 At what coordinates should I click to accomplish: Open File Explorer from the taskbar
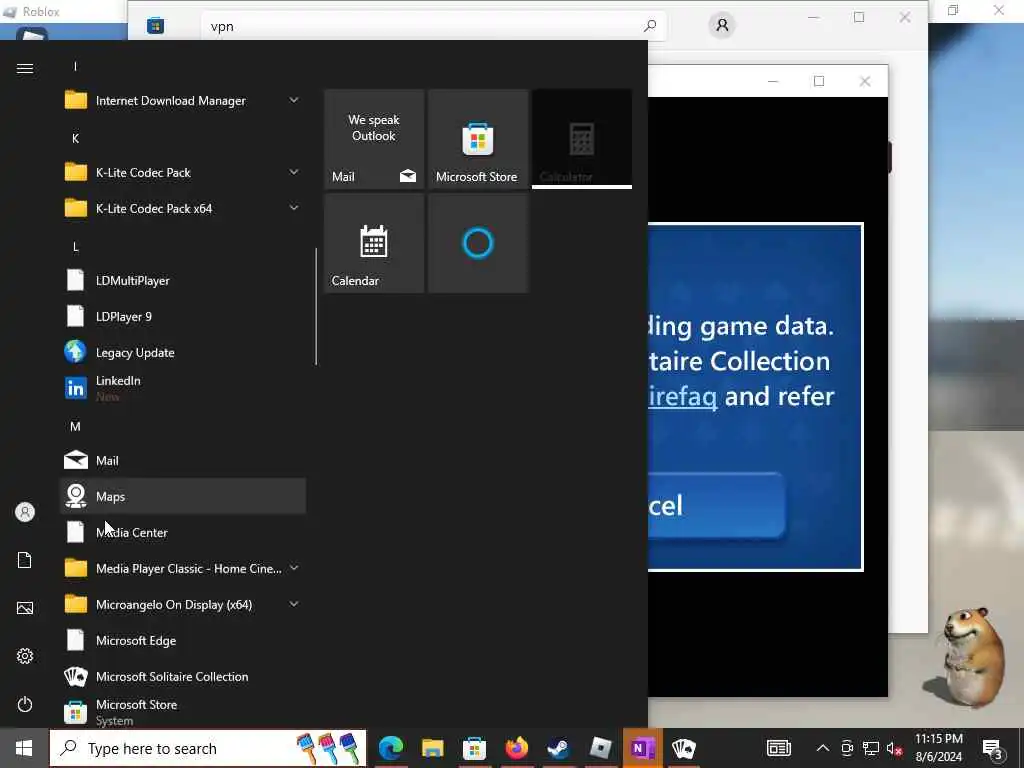pyautogui.click(x=432, y=748)
